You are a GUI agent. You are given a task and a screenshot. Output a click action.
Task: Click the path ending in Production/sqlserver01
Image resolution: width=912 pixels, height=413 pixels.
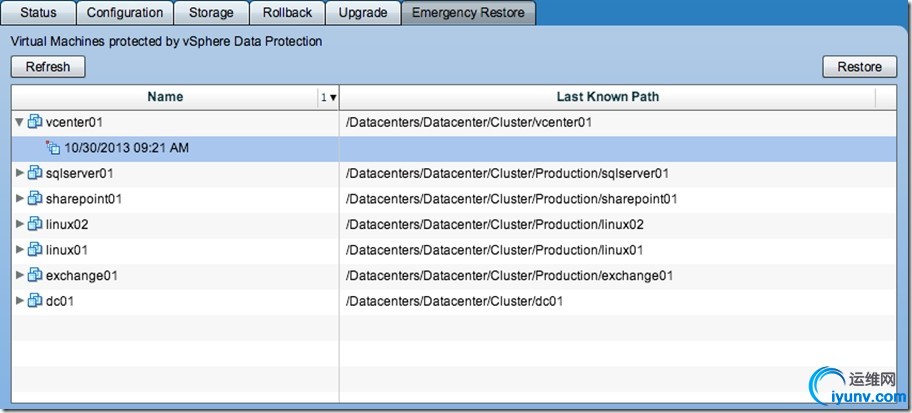(x=507, y=173)
